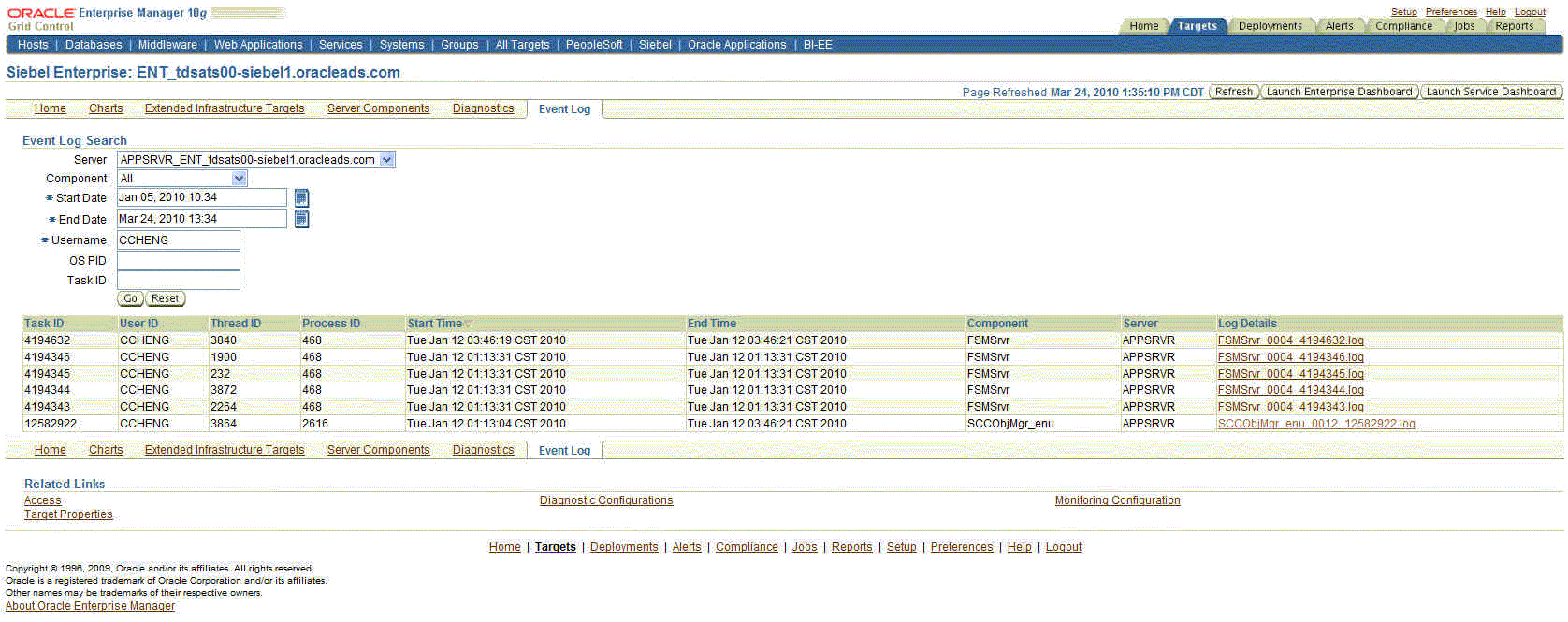Select Hosts in the blue submenu bar
Viewport: 1568px width, 622px height.
(x=33, y=45)
